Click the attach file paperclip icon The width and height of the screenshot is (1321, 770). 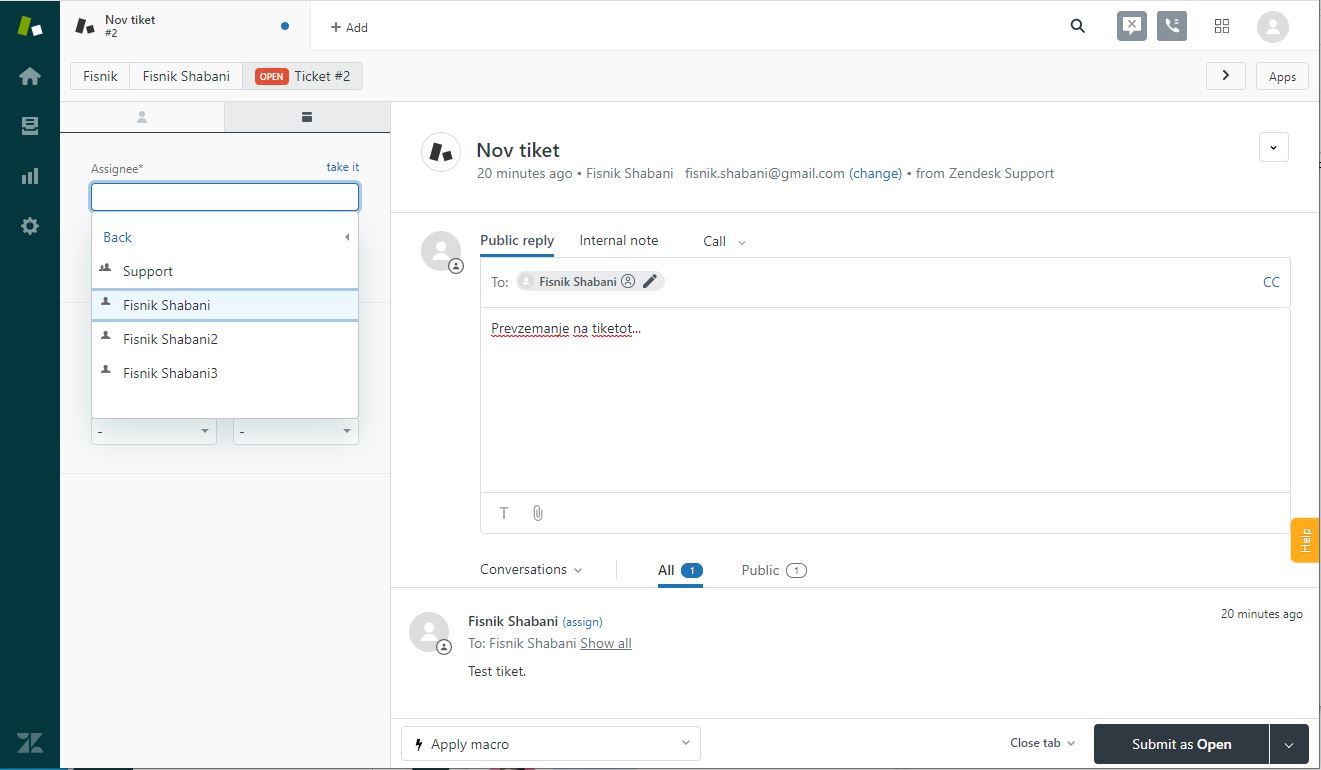tap(537, 513)
